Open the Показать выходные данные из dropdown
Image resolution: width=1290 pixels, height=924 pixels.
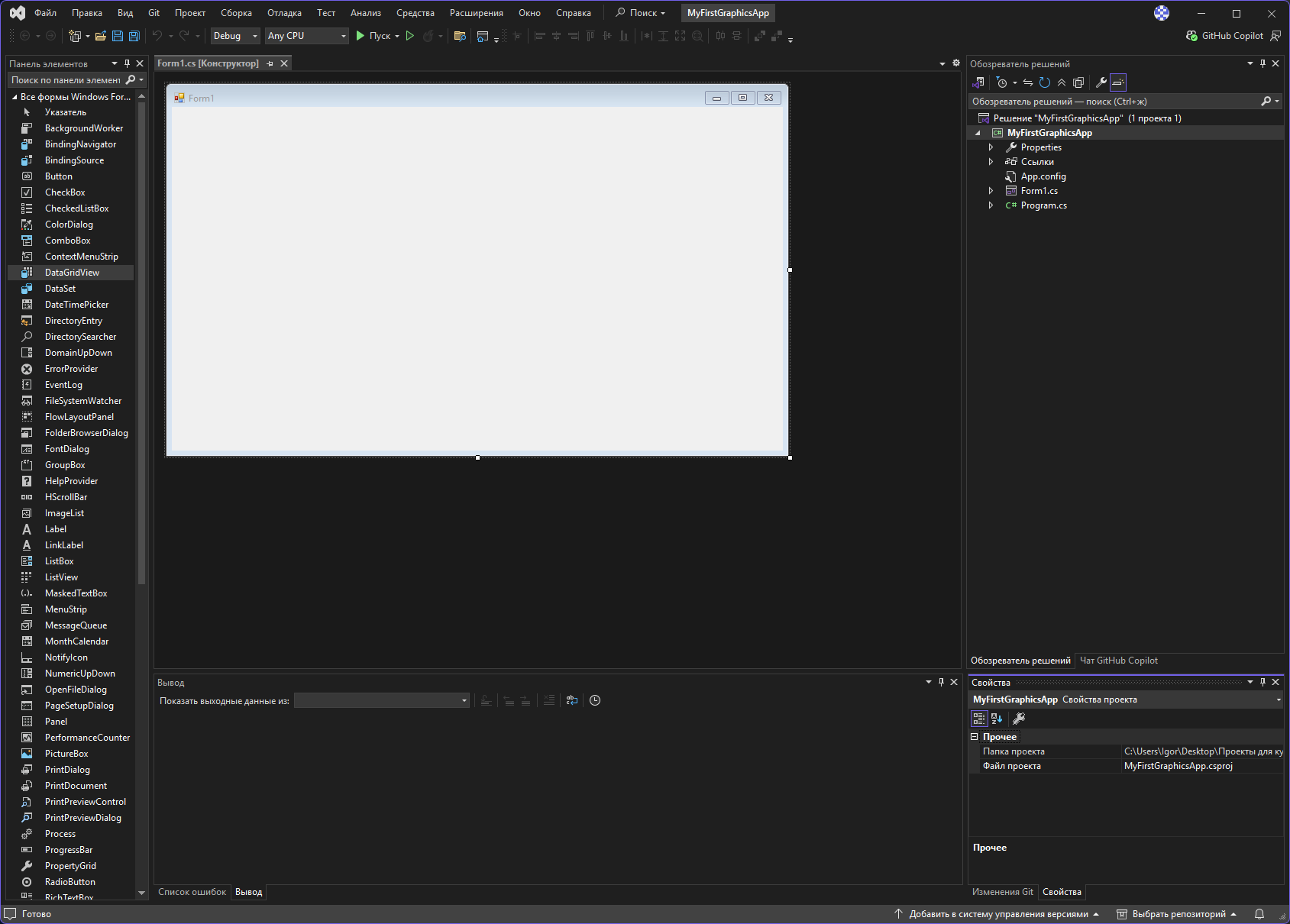(x=382, y=701)
